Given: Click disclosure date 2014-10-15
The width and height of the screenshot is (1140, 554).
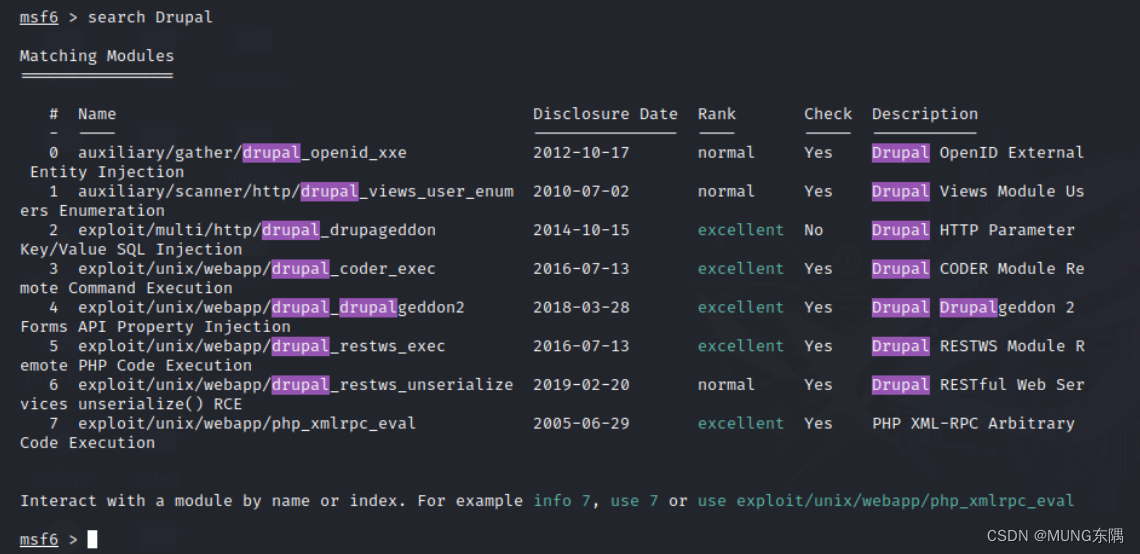Looking at the screenshot, I should coord(581,230).
